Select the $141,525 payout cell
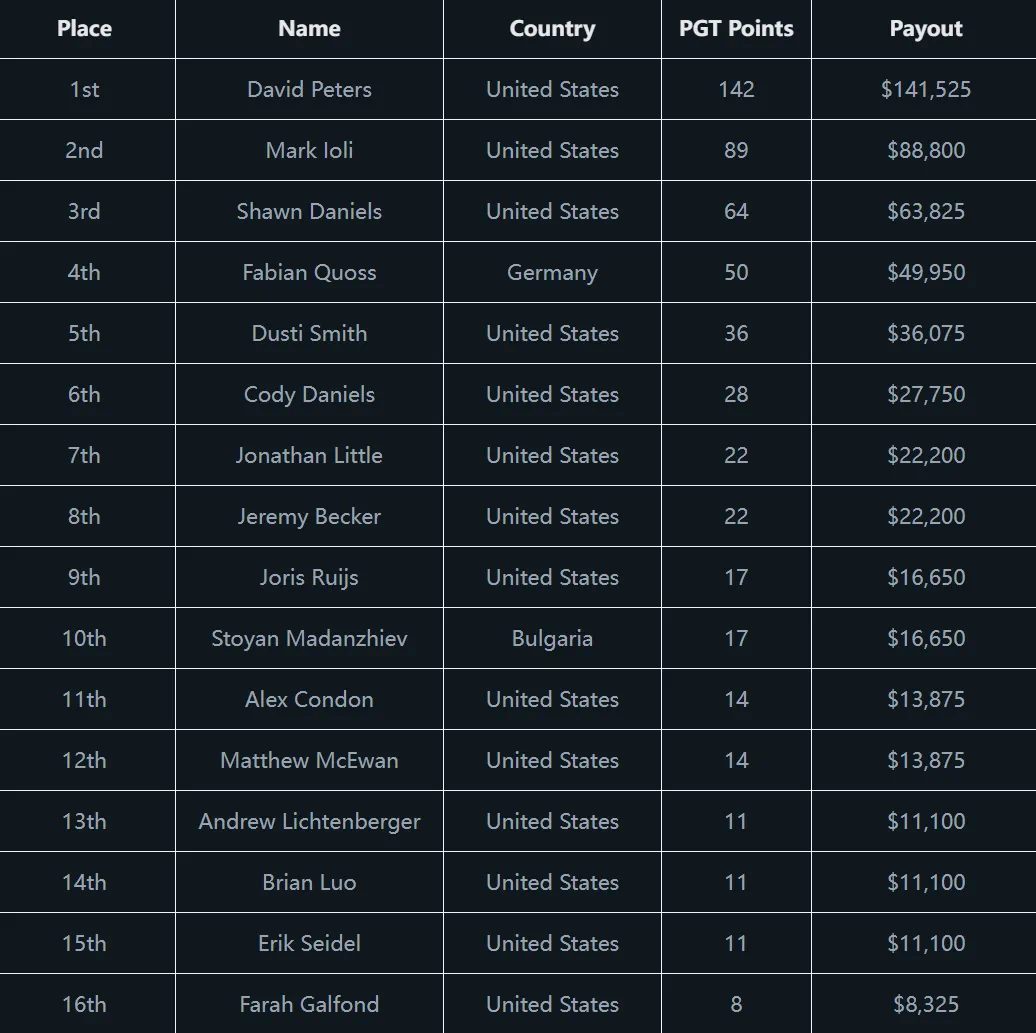Screen dimensions: 1036x1033 (x=926, y=89)
